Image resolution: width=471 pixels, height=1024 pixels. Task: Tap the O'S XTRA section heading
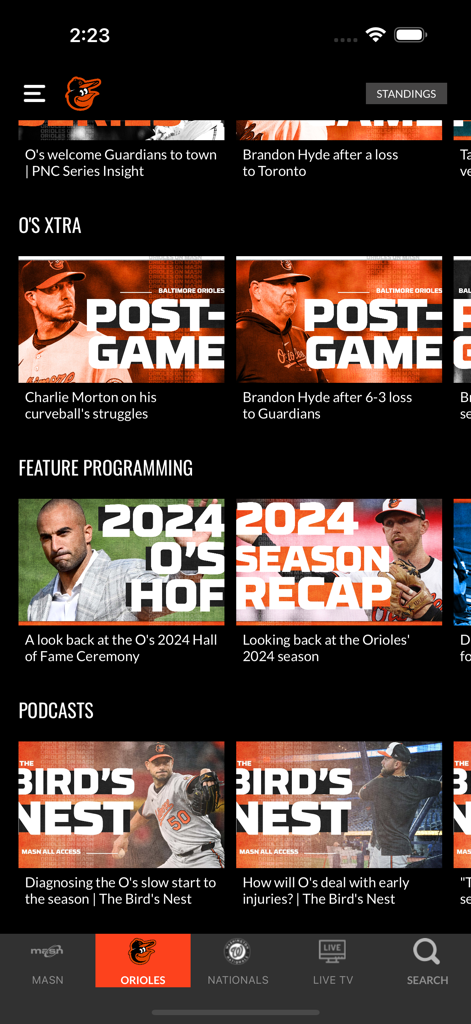[50, 225]
